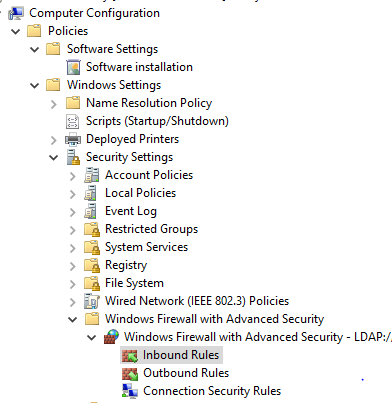Open Scripts (Startup/Shutdown)

point(157,121)
